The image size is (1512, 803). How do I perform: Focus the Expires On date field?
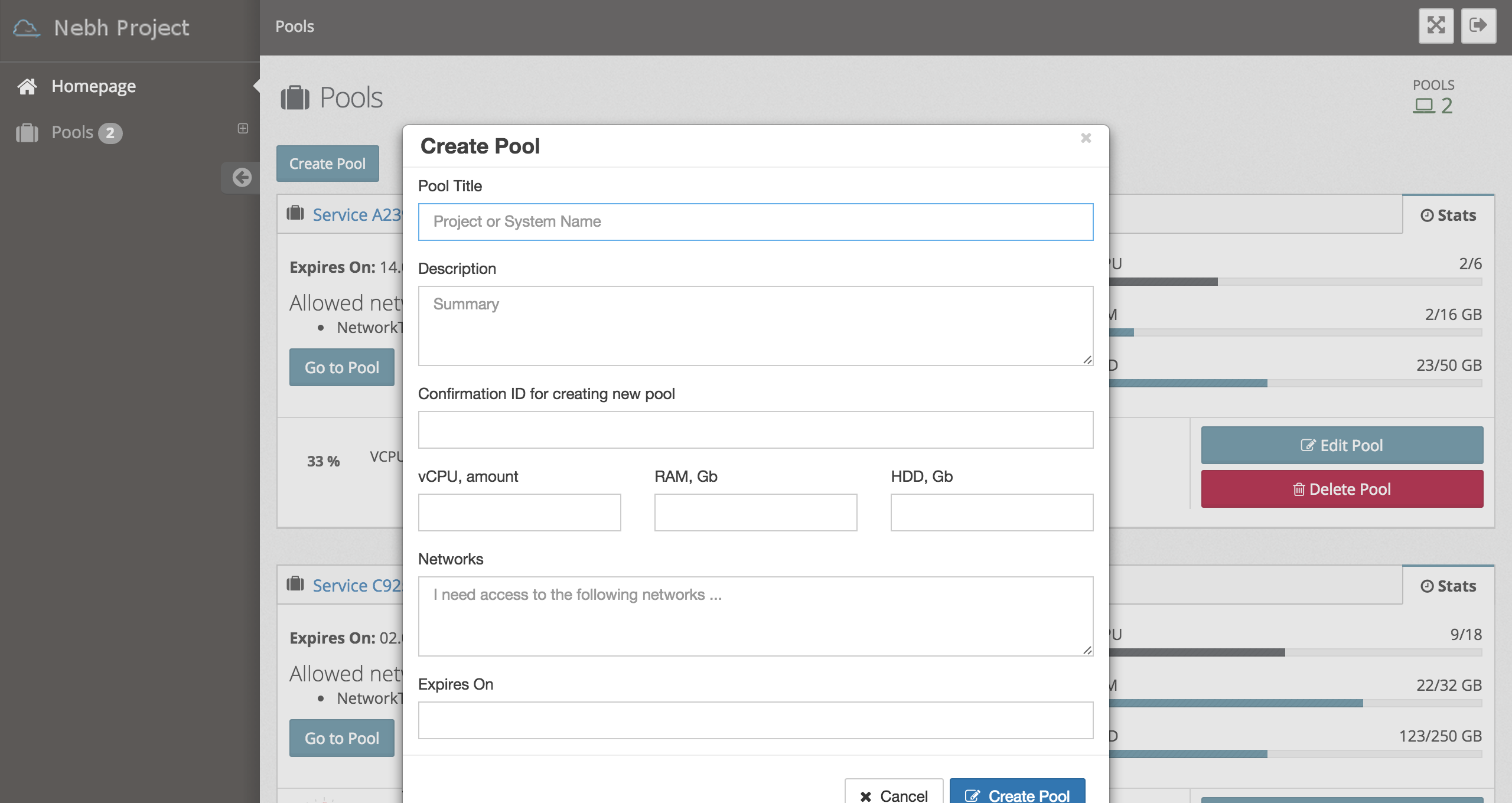tap(755, 720)
